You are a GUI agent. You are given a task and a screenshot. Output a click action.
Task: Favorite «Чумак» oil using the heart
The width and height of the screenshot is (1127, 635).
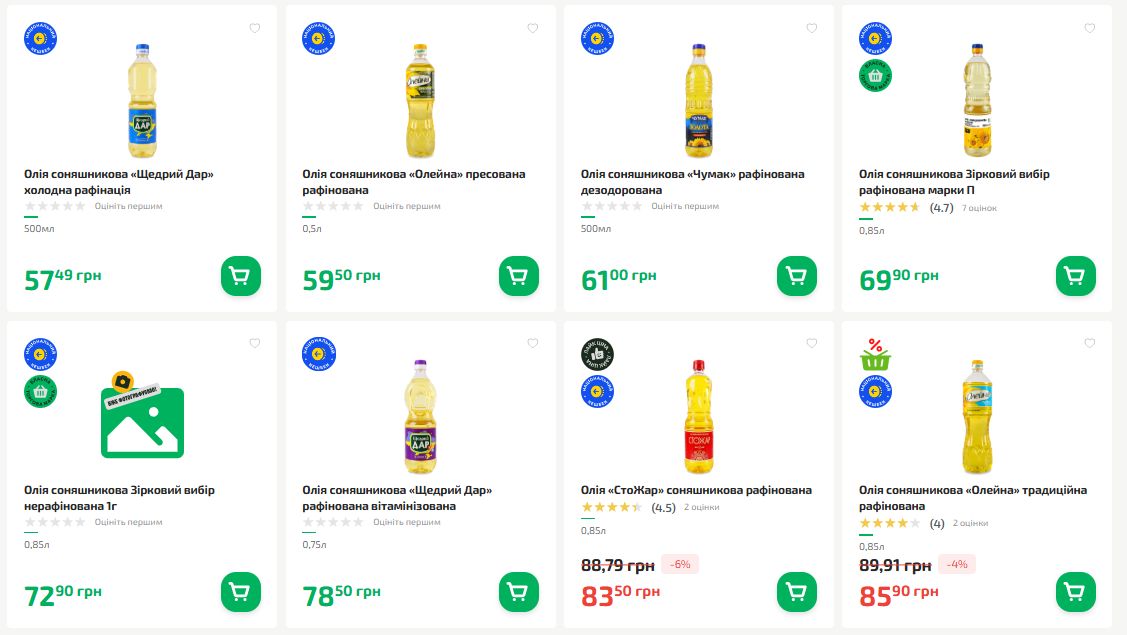click(x=811, y=29)
